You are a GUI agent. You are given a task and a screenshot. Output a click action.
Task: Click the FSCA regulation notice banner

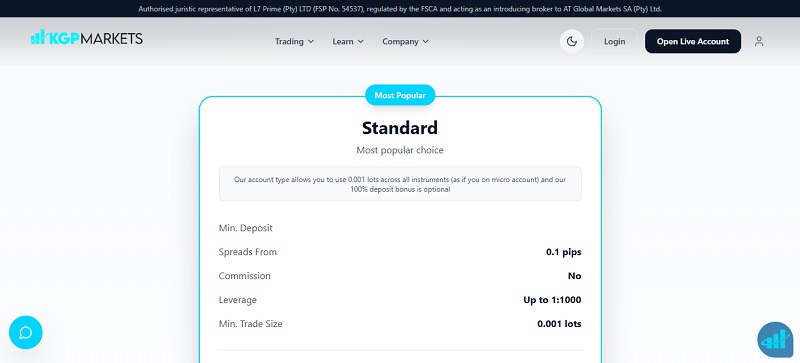pyautogui.click(x=400, y=9)
